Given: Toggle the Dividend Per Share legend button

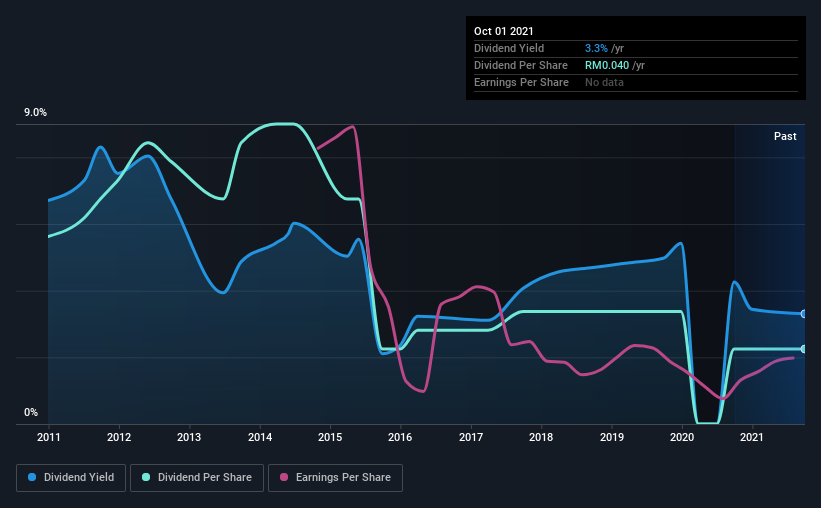Looking at the screenshot, I should pyautogui.click(x=197, y=478).
